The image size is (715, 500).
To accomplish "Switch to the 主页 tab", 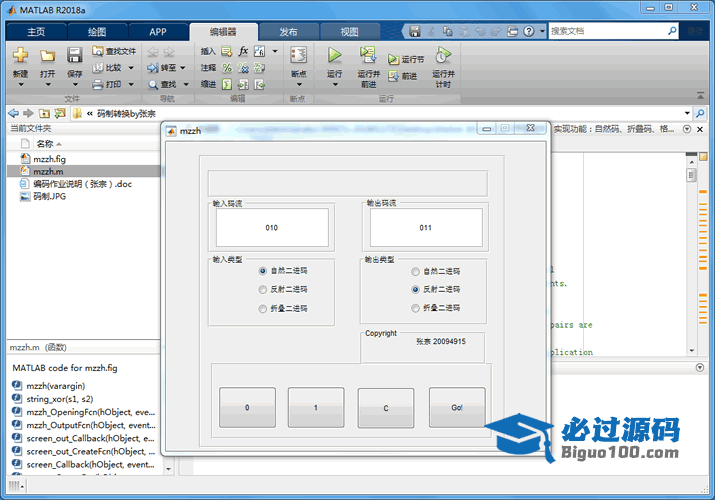I will point(36,32).
